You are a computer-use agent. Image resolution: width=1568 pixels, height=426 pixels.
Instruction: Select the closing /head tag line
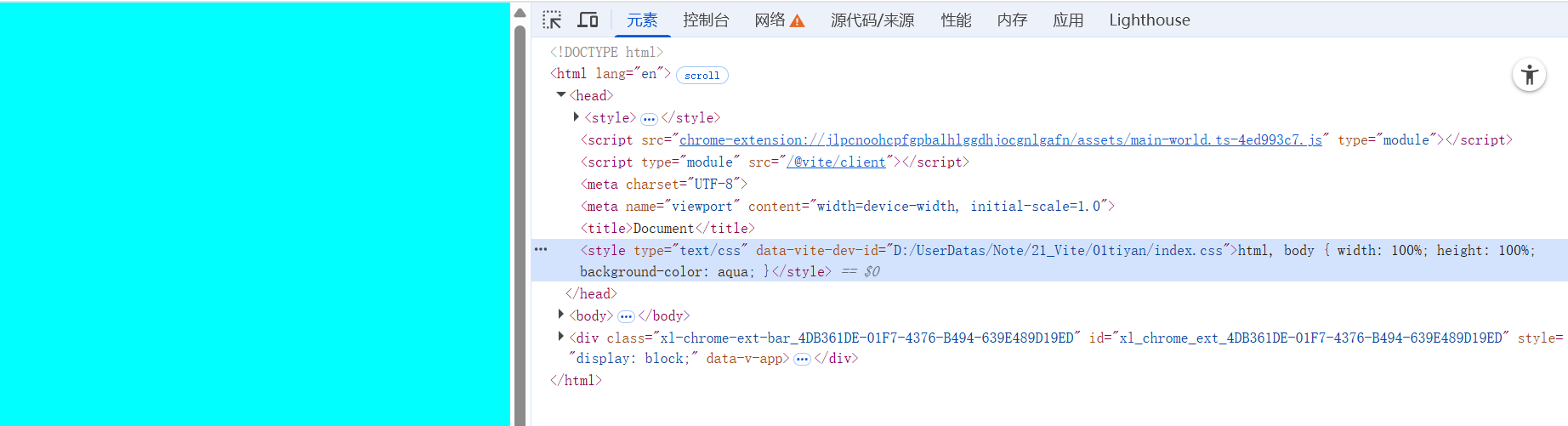(x=591, y=293)
